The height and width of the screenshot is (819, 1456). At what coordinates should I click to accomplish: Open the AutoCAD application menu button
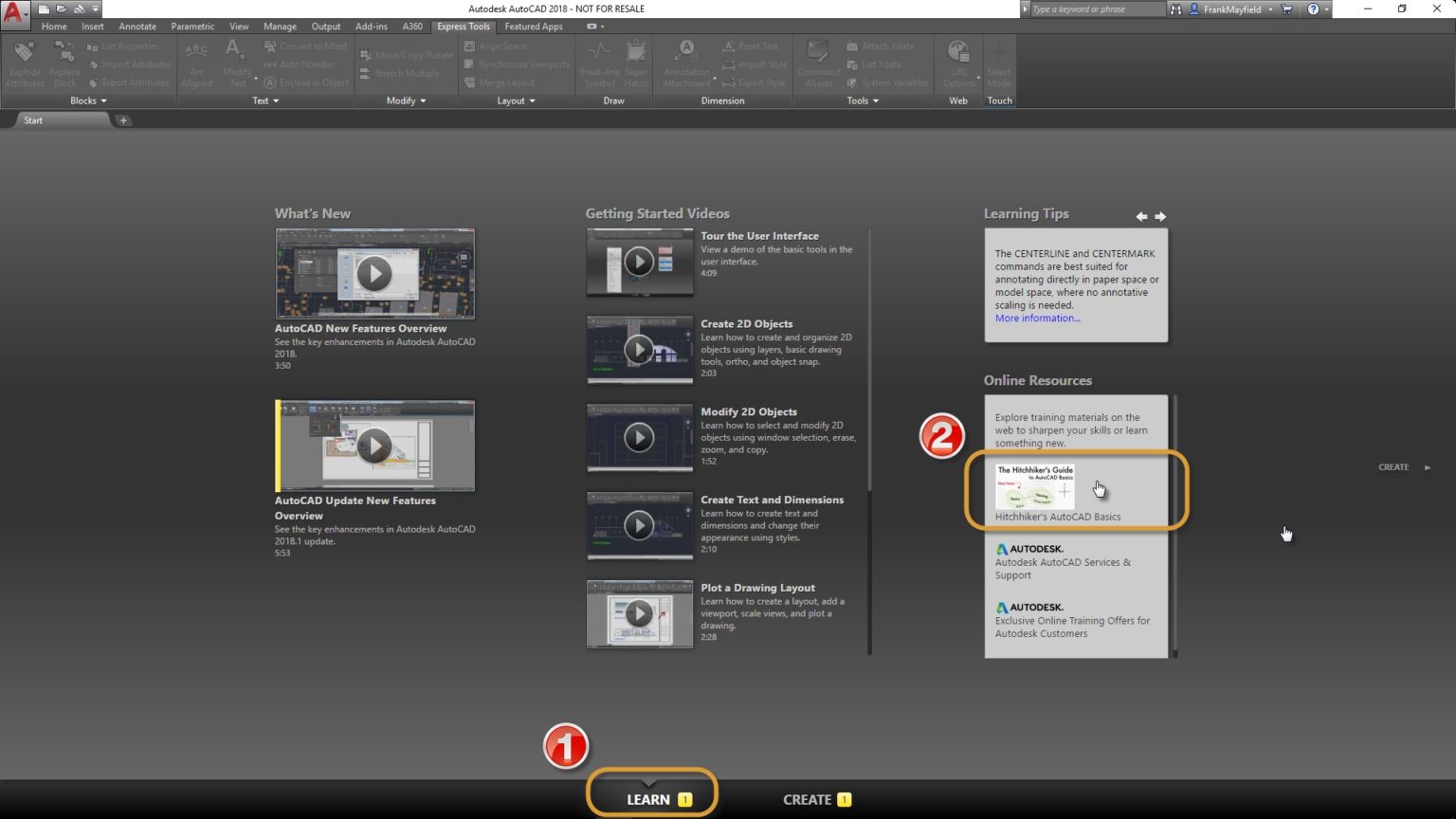tap(13, 12)
